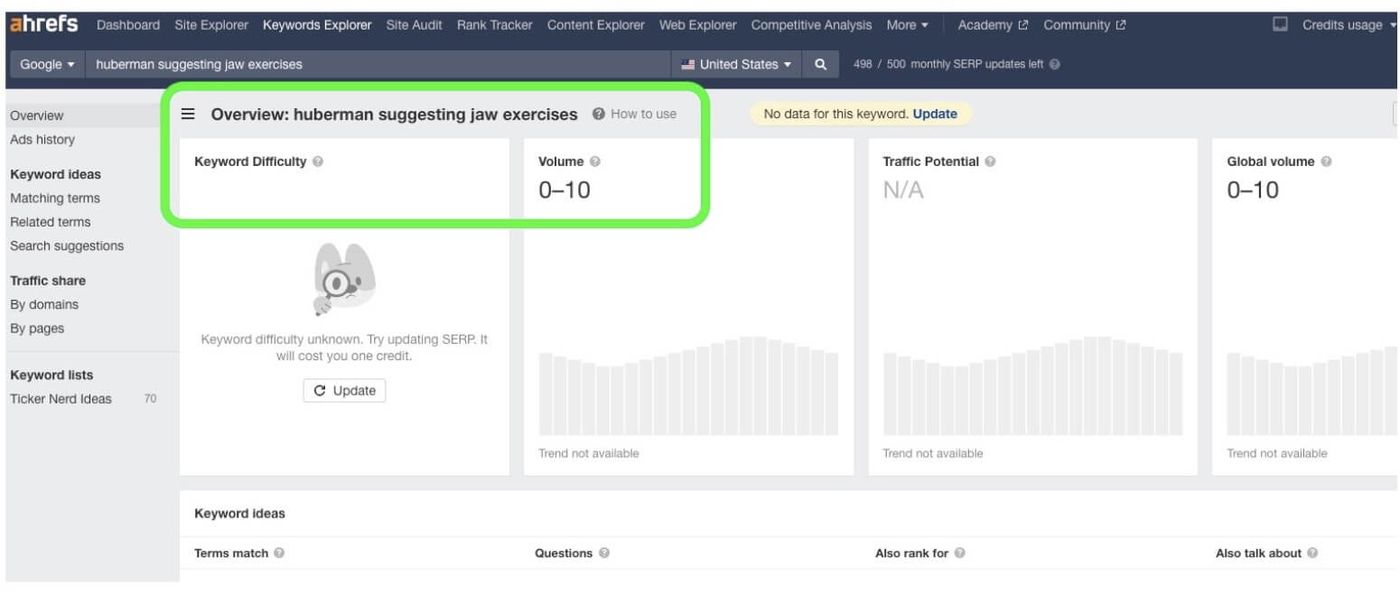The height and width of the screenshot is (594, 1400).
Task: Open the Credits usage dropdown
Action: pyautogui.click(x=1349, y=25)
